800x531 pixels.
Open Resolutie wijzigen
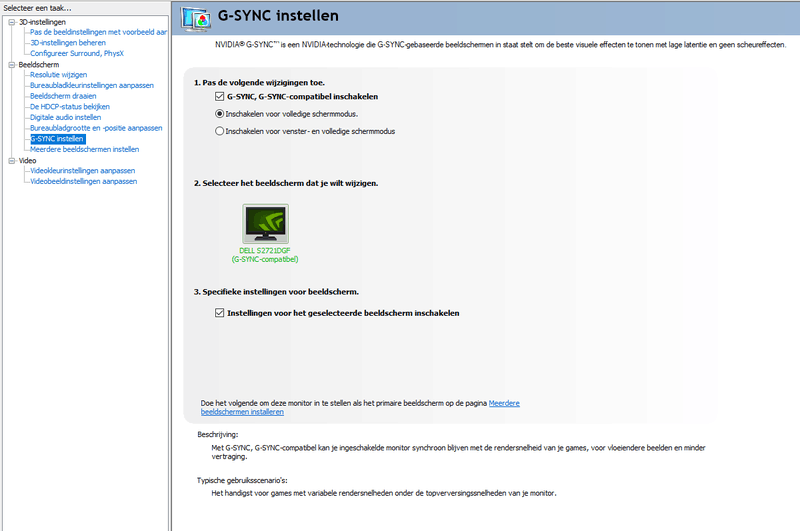[58, 75]
